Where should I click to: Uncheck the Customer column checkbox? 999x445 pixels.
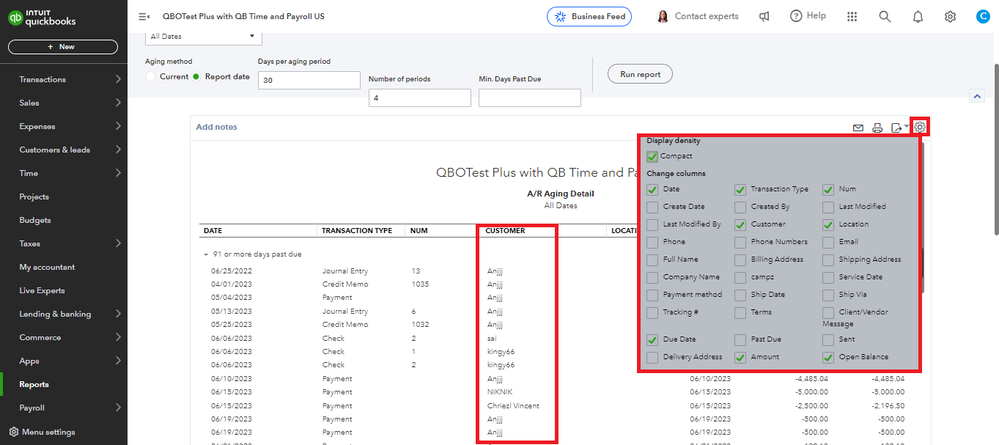coord(740,224)
